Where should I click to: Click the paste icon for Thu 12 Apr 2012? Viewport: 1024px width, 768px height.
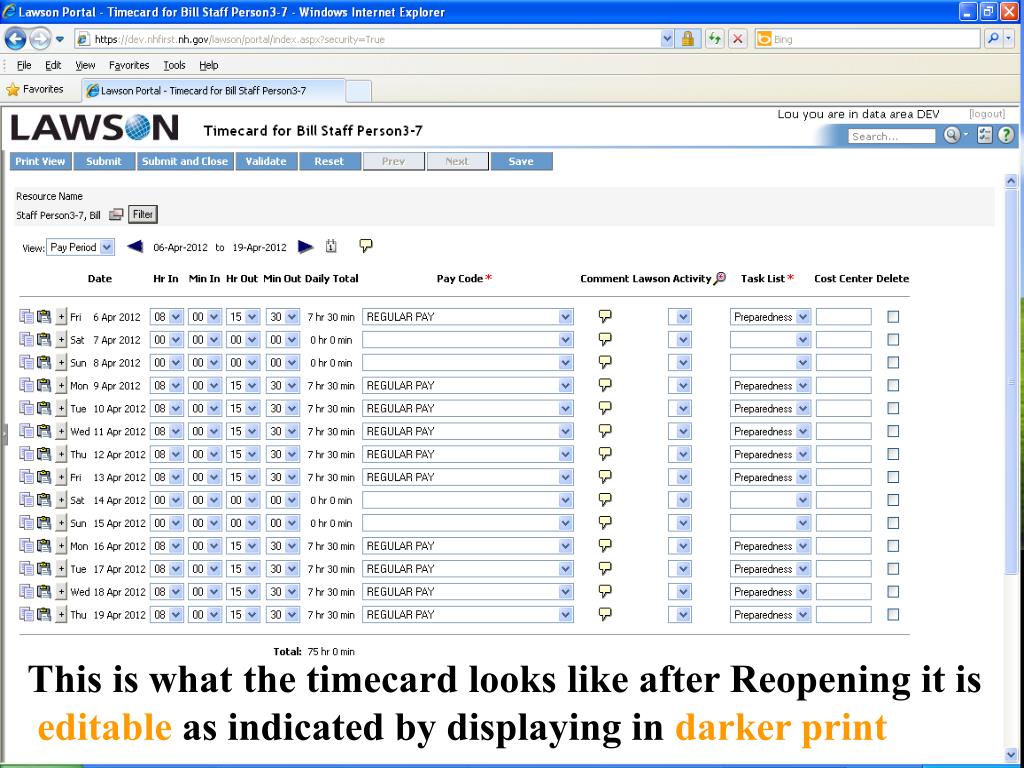44,454
